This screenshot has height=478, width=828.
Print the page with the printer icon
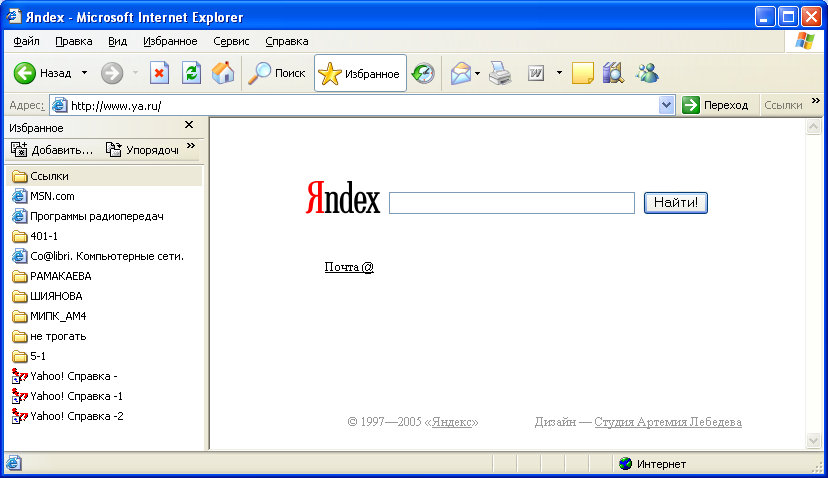coord(500,73)
